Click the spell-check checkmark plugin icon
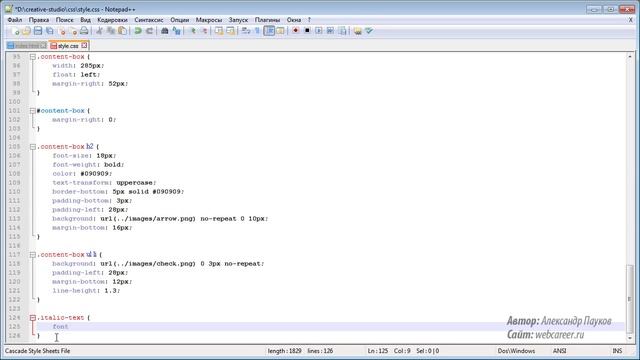640x360 pixels. coord(369,31)
